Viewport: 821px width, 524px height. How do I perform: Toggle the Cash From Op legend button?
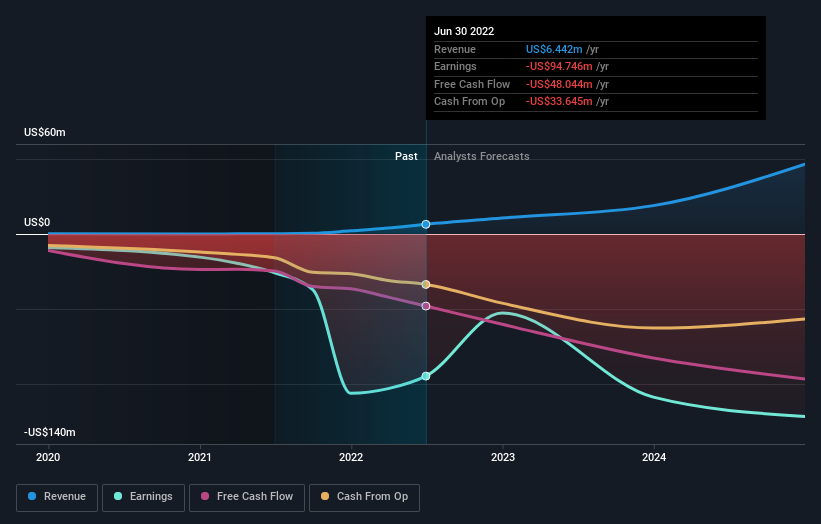pos(364,497)
